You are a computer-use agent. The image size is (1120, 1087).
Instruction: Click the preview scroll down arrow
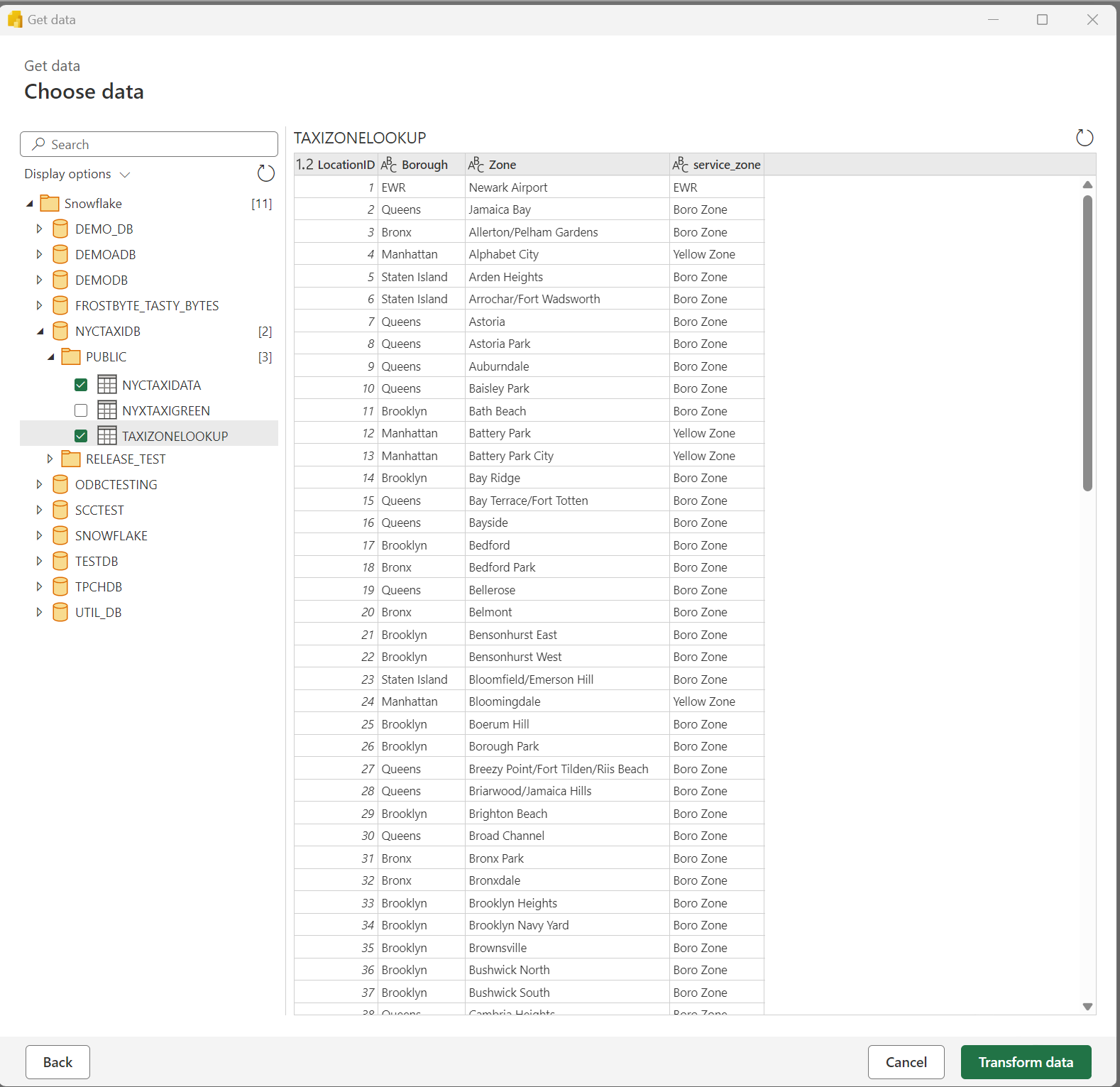(x=1087, y=1006)
